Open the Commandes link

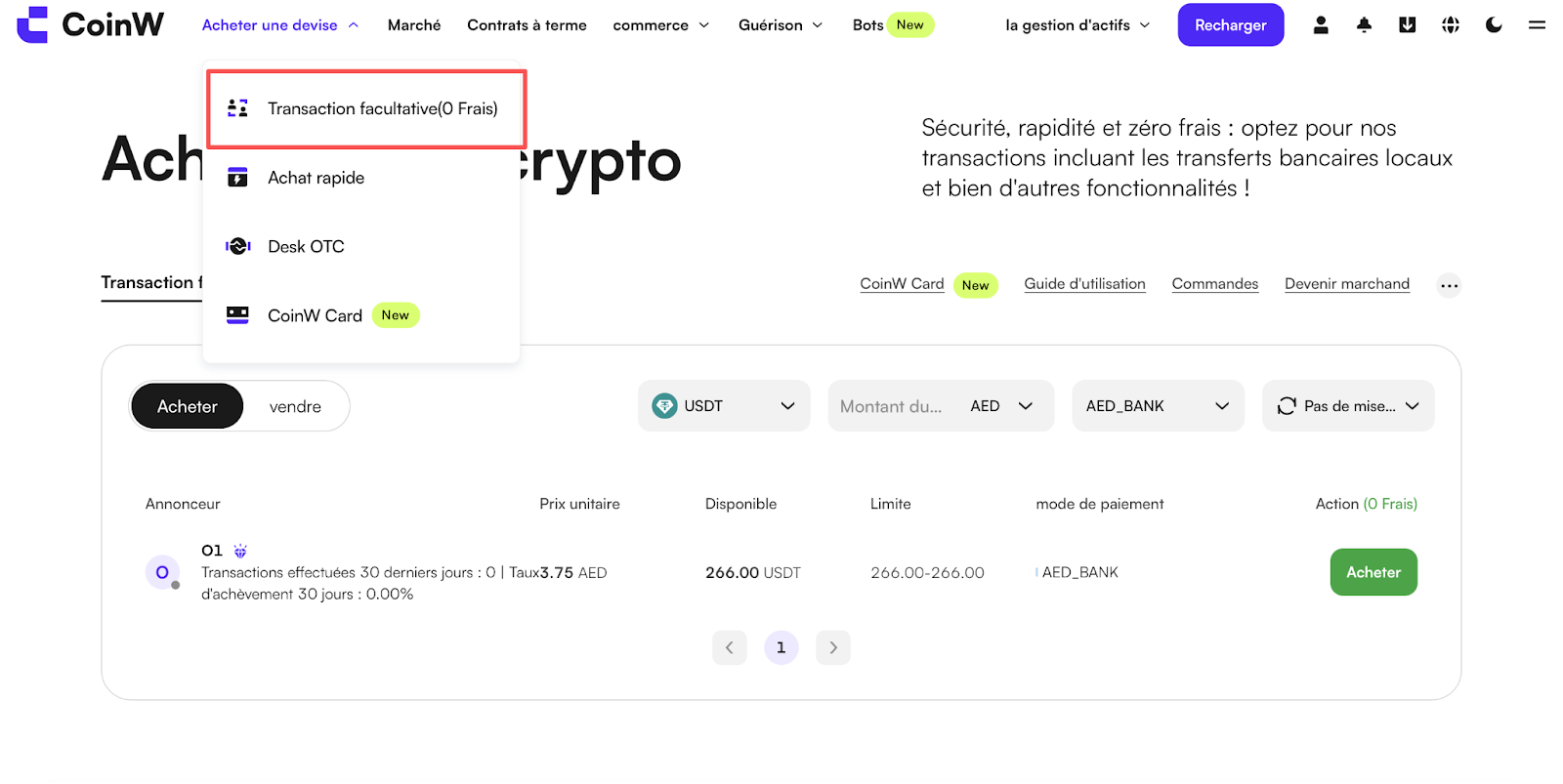point(1215,284)
